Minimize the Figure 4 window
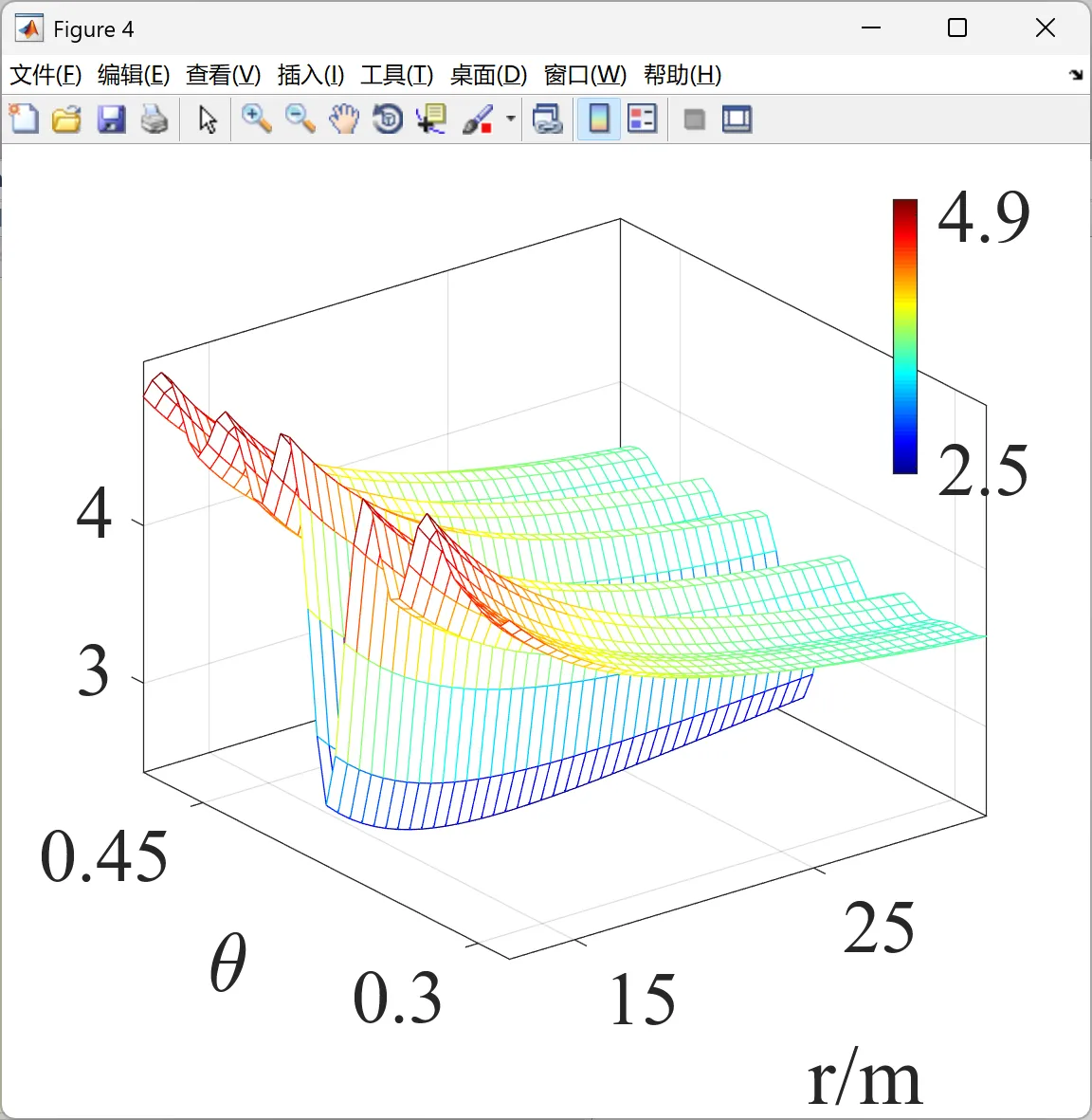 870,28
